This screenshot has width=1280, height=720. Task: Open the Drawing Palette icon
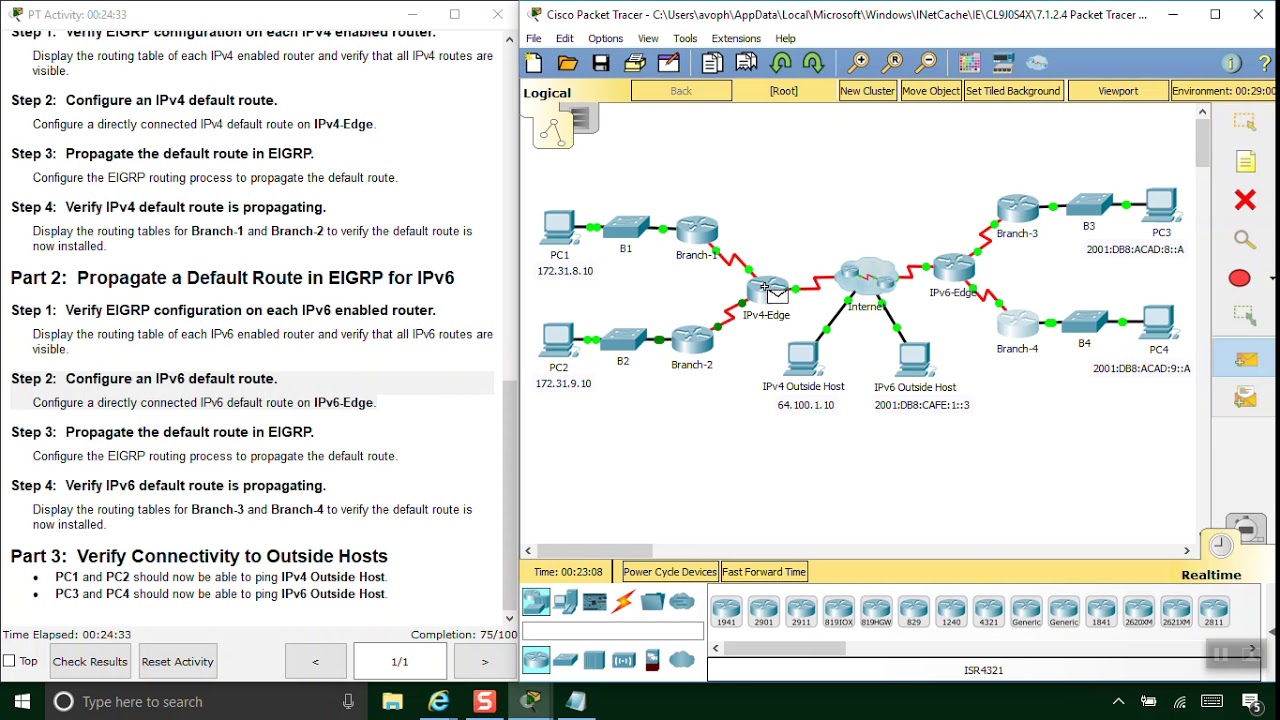[x=969, y=63]
